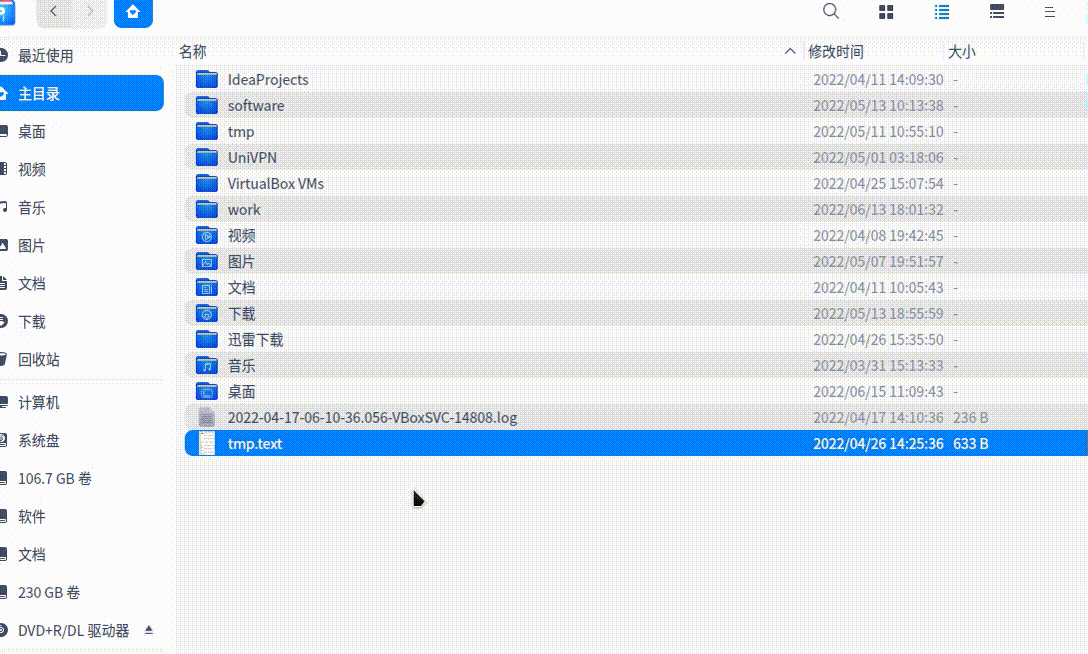Select 主目录 in the sidebar
1088x654 pixels.
click(x=44, y=93)
